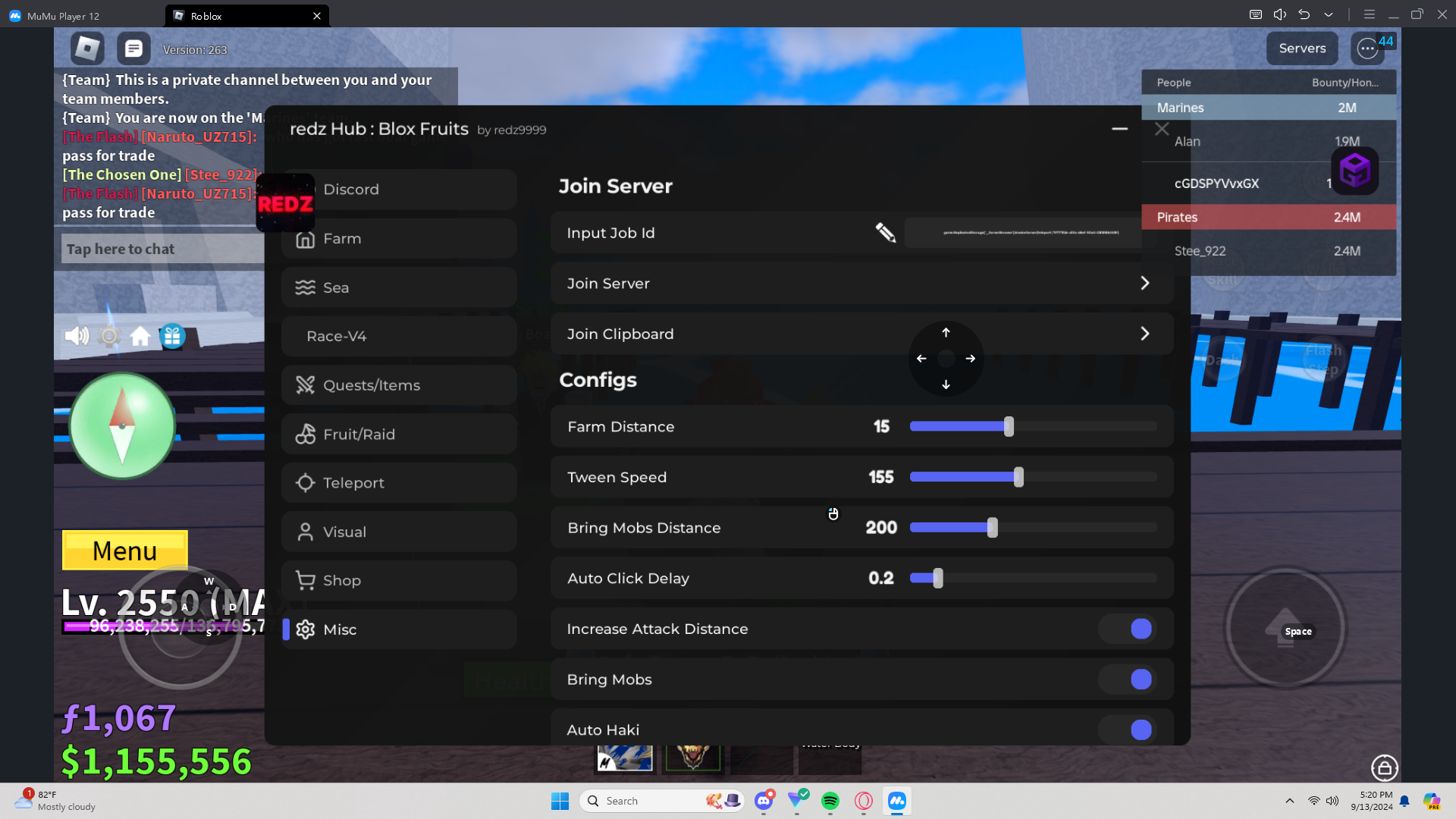The image size is (1456, 819).
Task: Tap the purple cube icon in leaderboard
Action: tap(1354, 171)
